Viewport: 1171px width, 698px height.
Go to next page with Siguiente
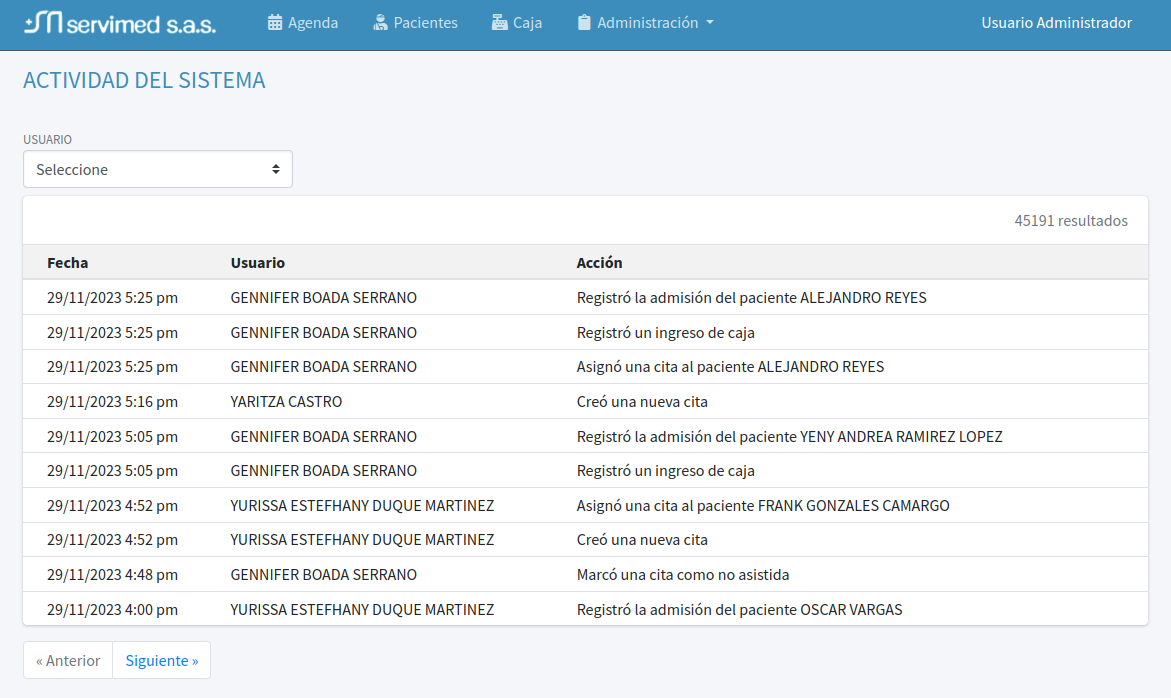click(161, 661)
